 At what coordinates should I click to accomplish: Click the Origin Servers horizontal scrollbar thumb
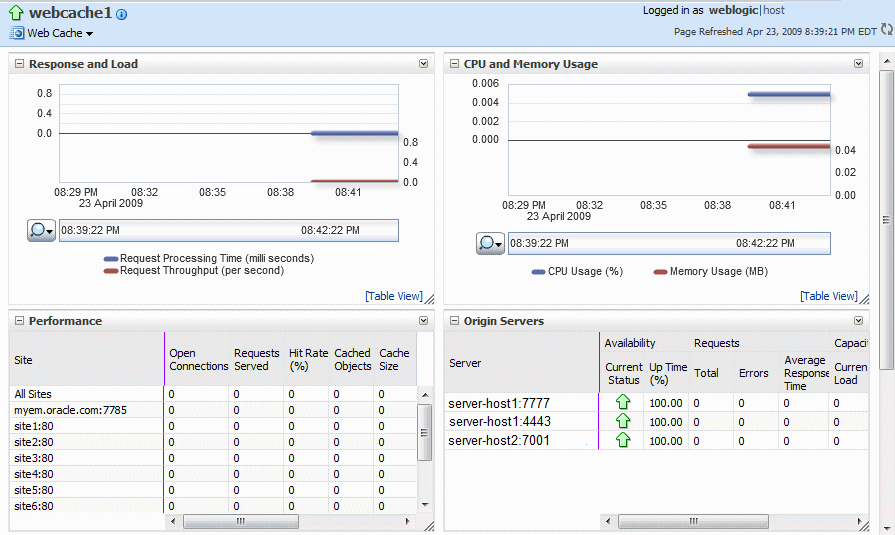tap(694, 521)
